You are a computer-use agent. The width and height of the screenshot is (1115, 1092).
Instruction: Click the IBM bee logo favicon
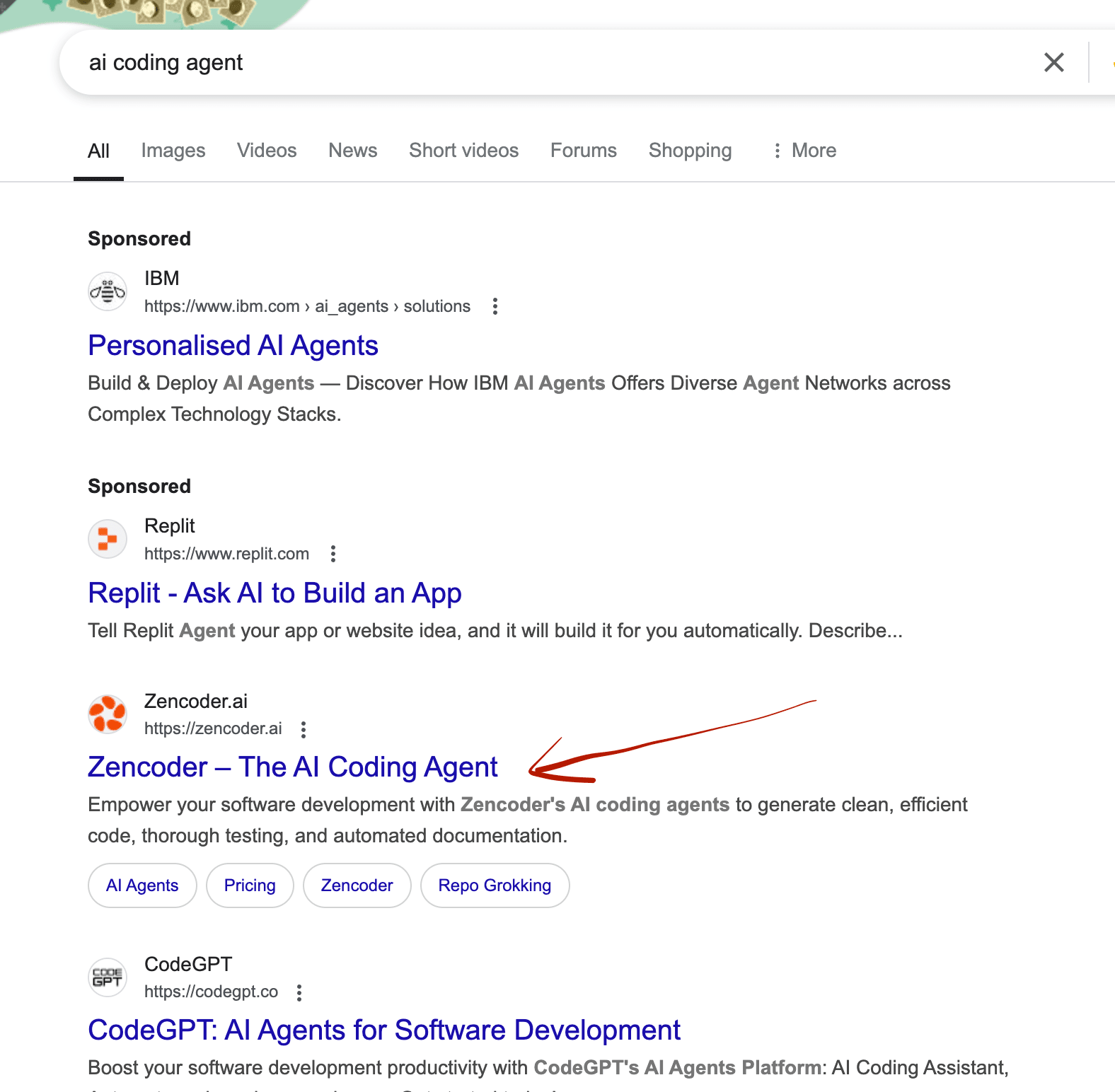pos(108,291)
